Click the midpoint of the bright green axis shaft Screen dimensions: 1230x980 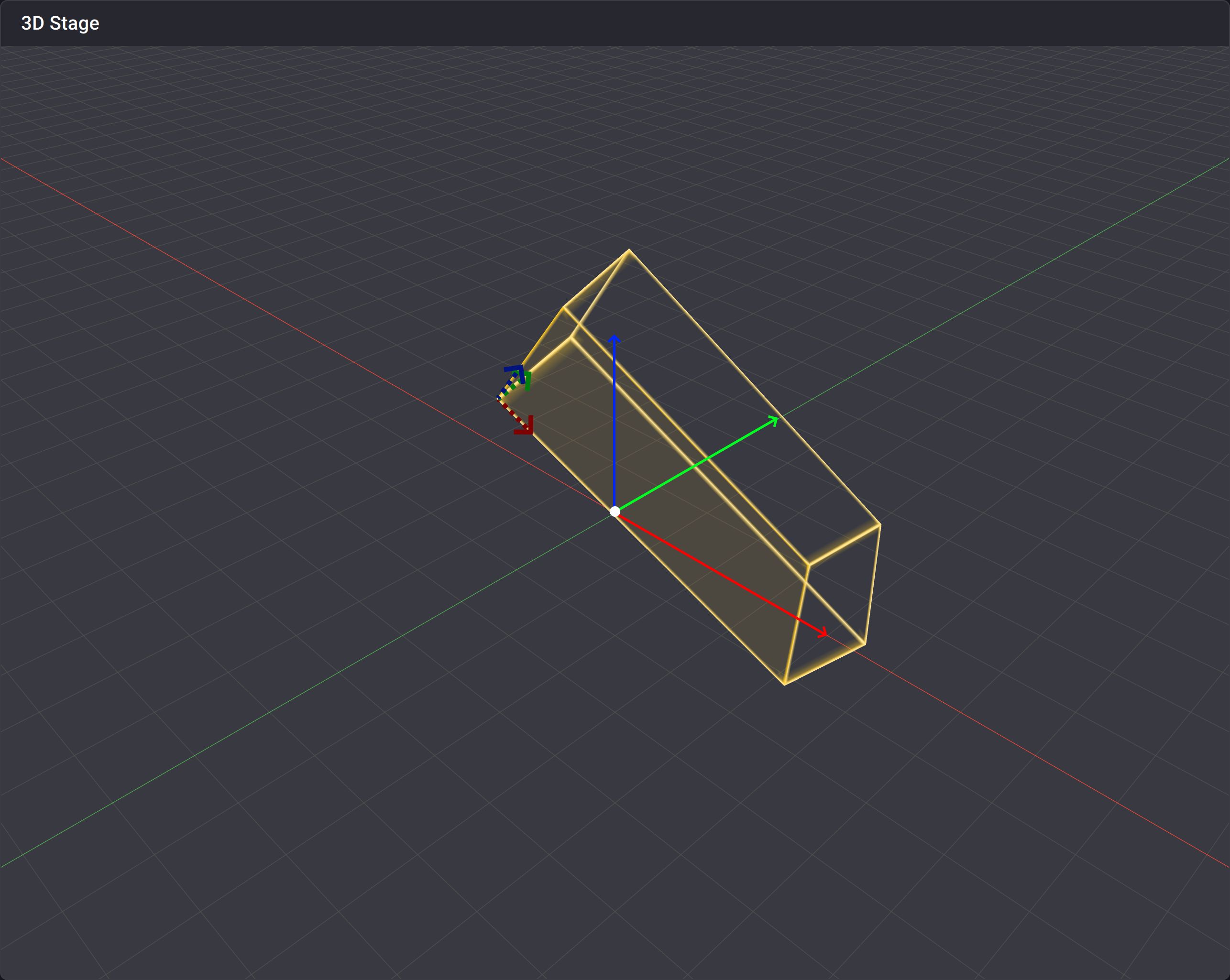pos(696,465)
